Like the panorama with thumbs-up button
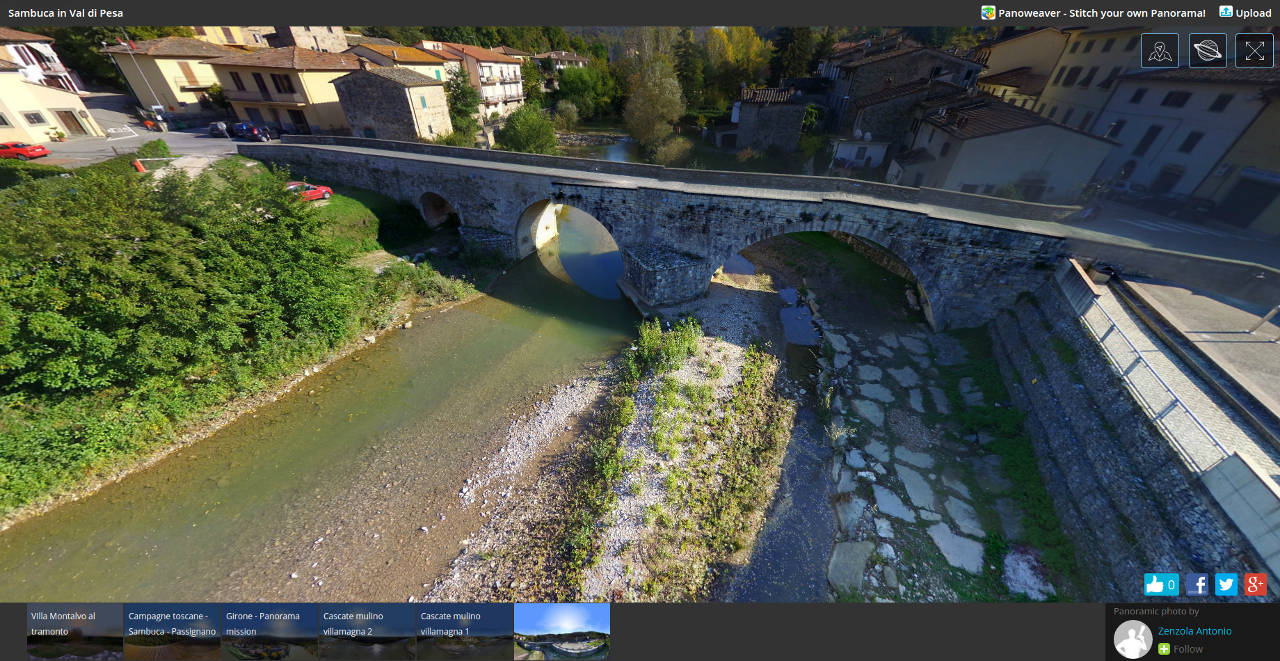Screen dimensions: 1280x661 pyautogui.click(x=1162, y=585)
